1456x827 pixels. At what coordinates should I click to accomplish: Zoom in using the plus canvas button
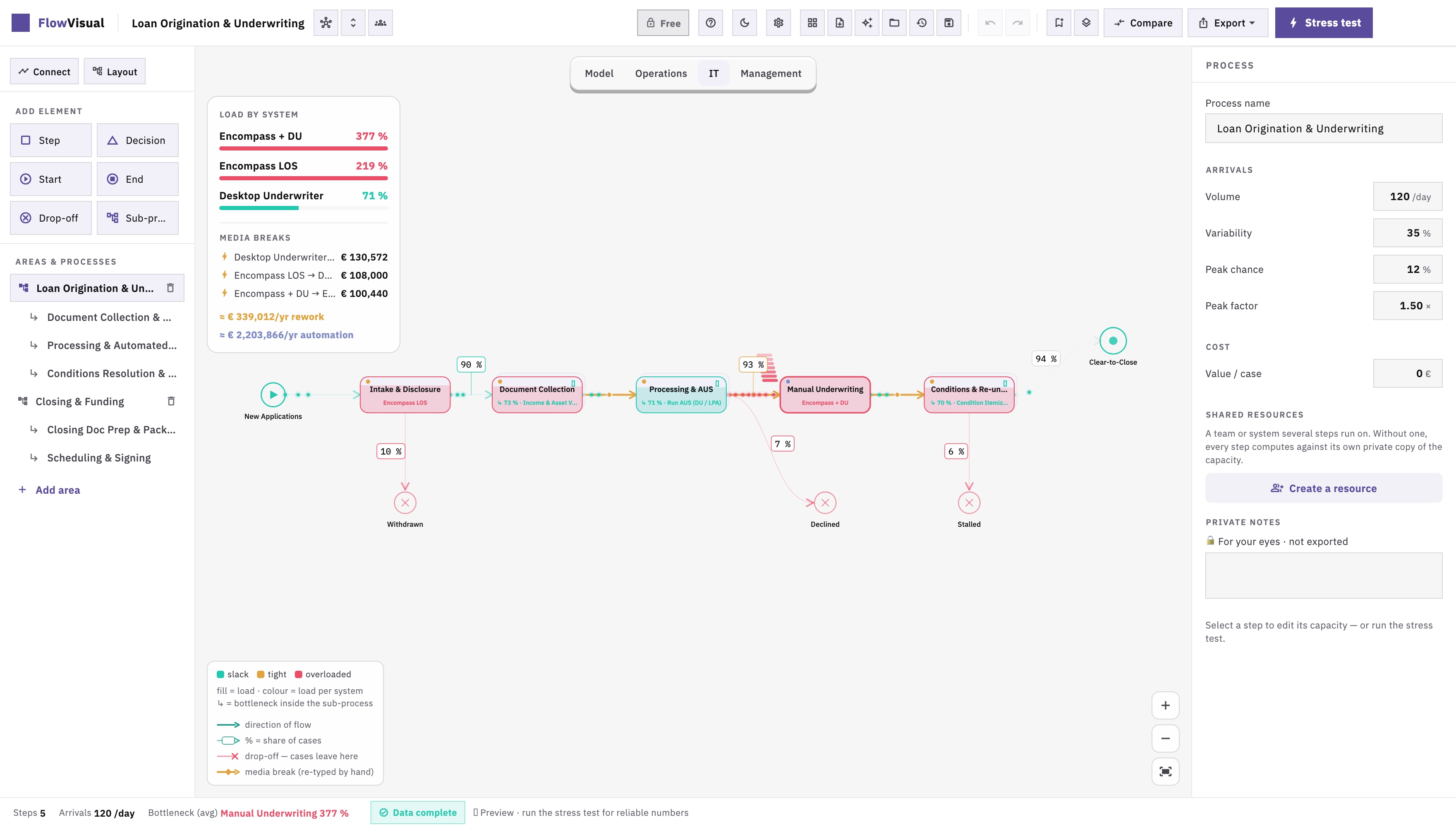1165,705
